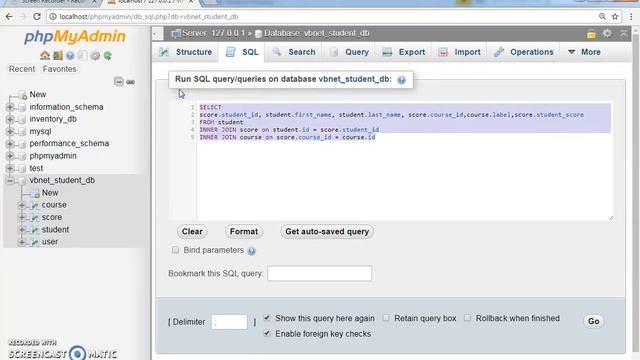The width and height of the screenshot is (640, 360).
Task: Click the score table icon
Action: pos(35,218)
